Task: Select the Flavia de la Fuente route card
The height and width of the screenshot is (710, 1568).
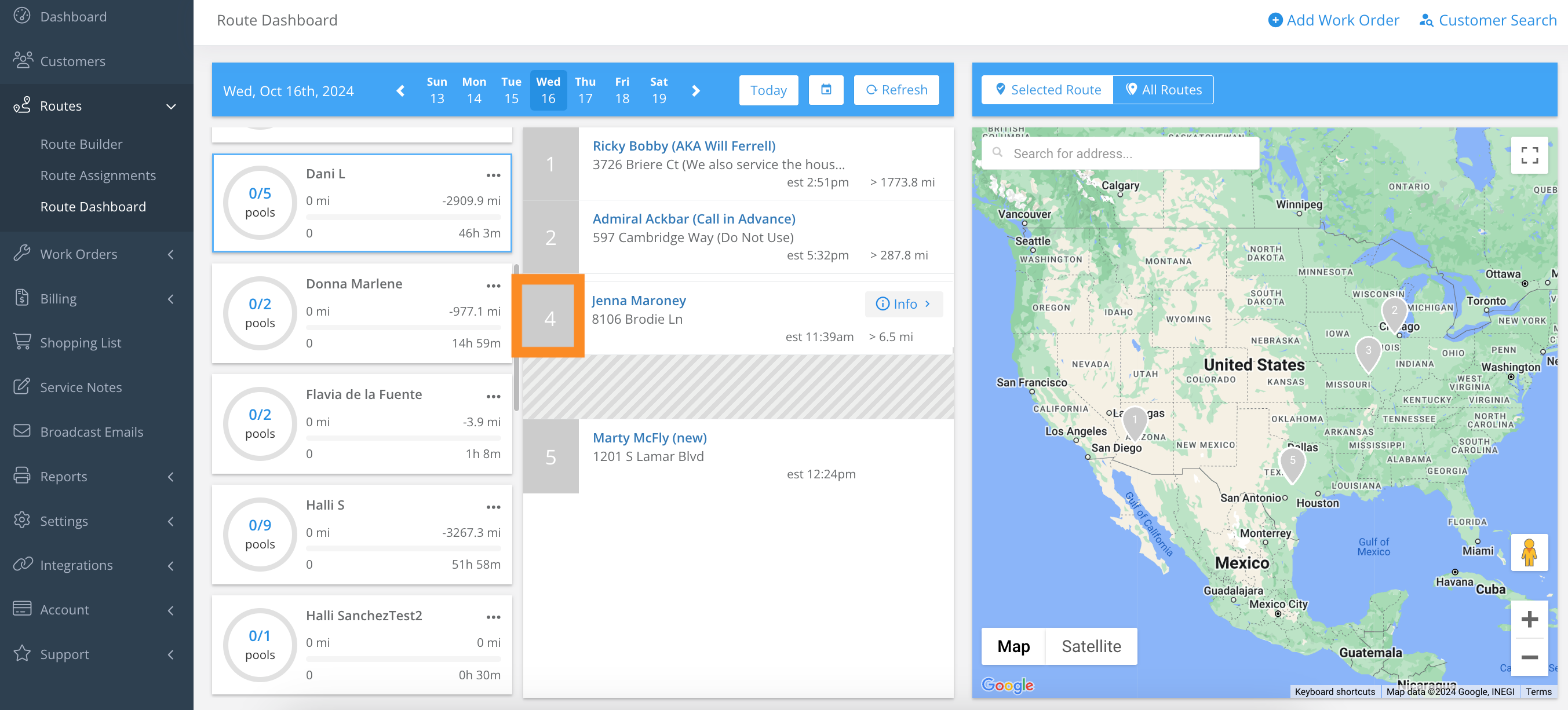Action: [362, 424]
